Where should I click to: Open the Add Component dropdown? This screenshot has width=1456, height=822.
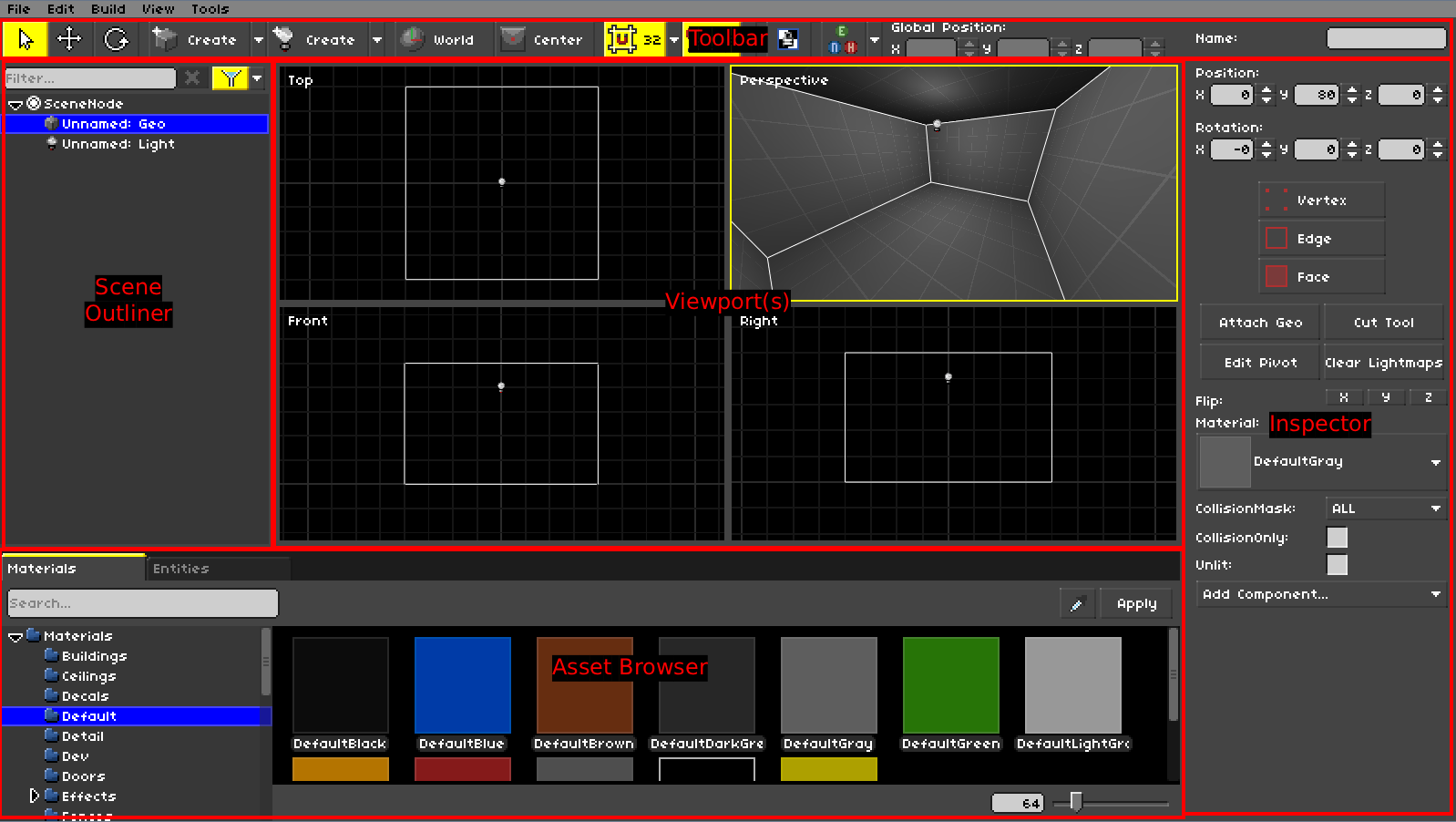click(1320, 594)
